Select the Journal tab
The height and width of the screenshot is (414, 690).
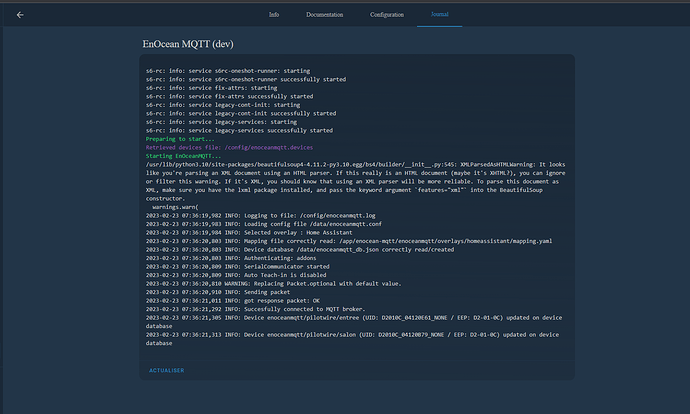(440, 15)
